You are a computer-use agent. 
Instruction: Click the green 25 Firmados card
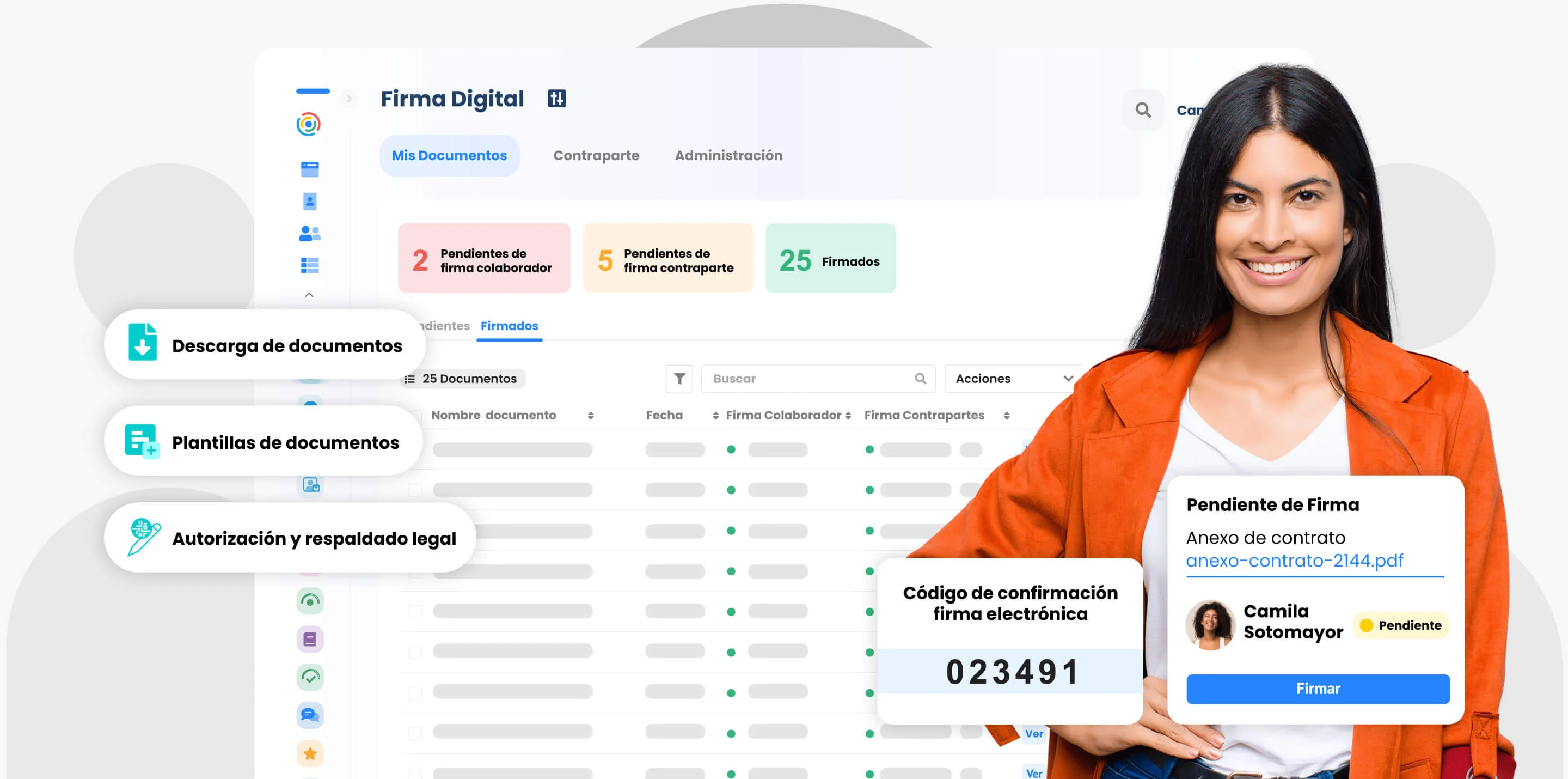[x=830, y=258]
